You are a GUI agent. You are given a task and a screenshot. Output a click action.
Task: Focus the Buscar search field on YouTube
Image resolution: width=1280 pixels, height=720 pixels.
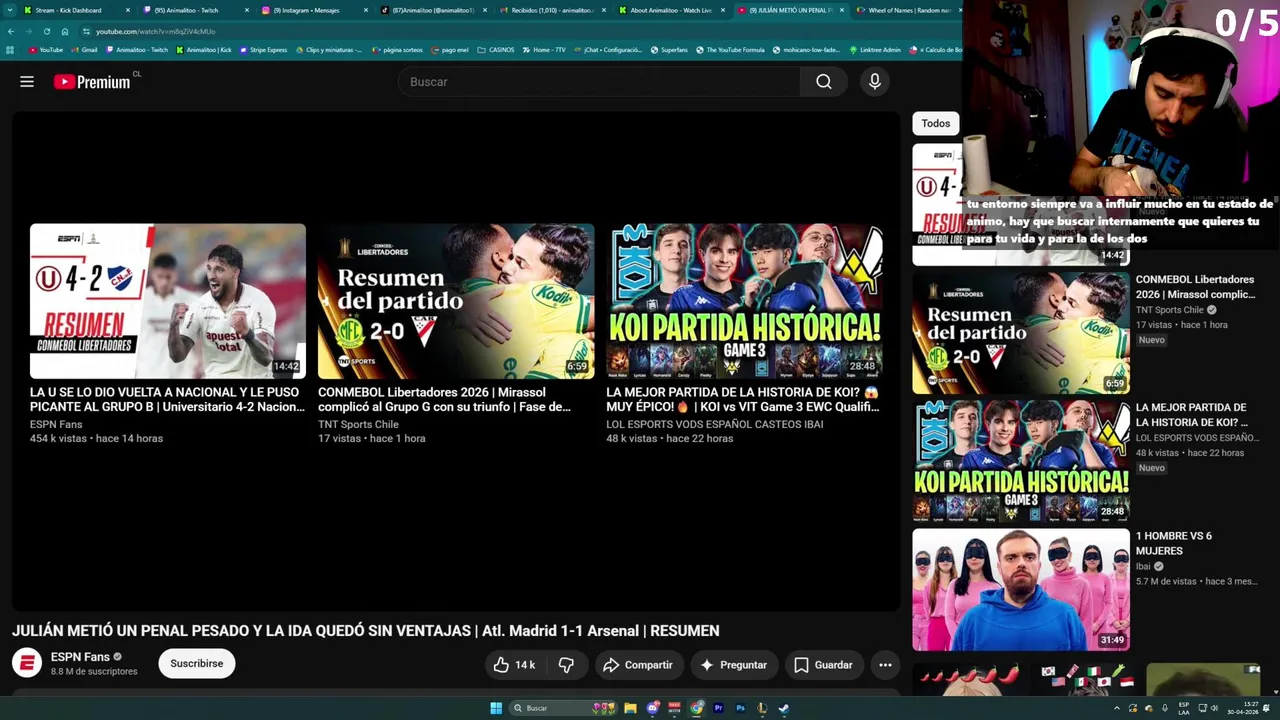[600, 82]
